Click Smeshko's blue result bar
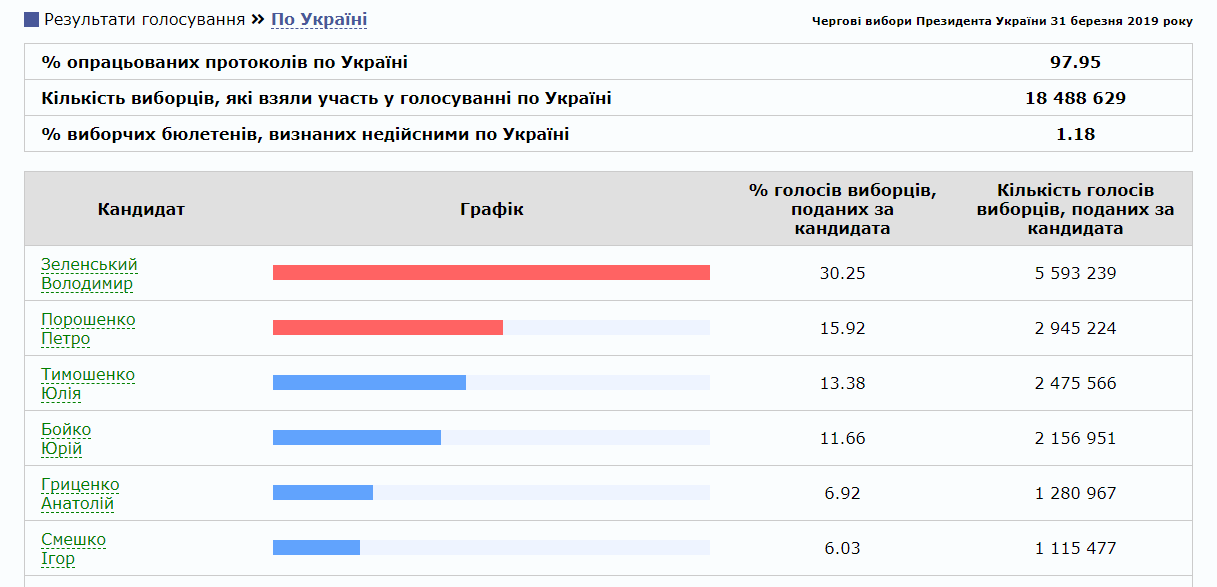This screenshot has height=587, width=1217. [316, 548]
